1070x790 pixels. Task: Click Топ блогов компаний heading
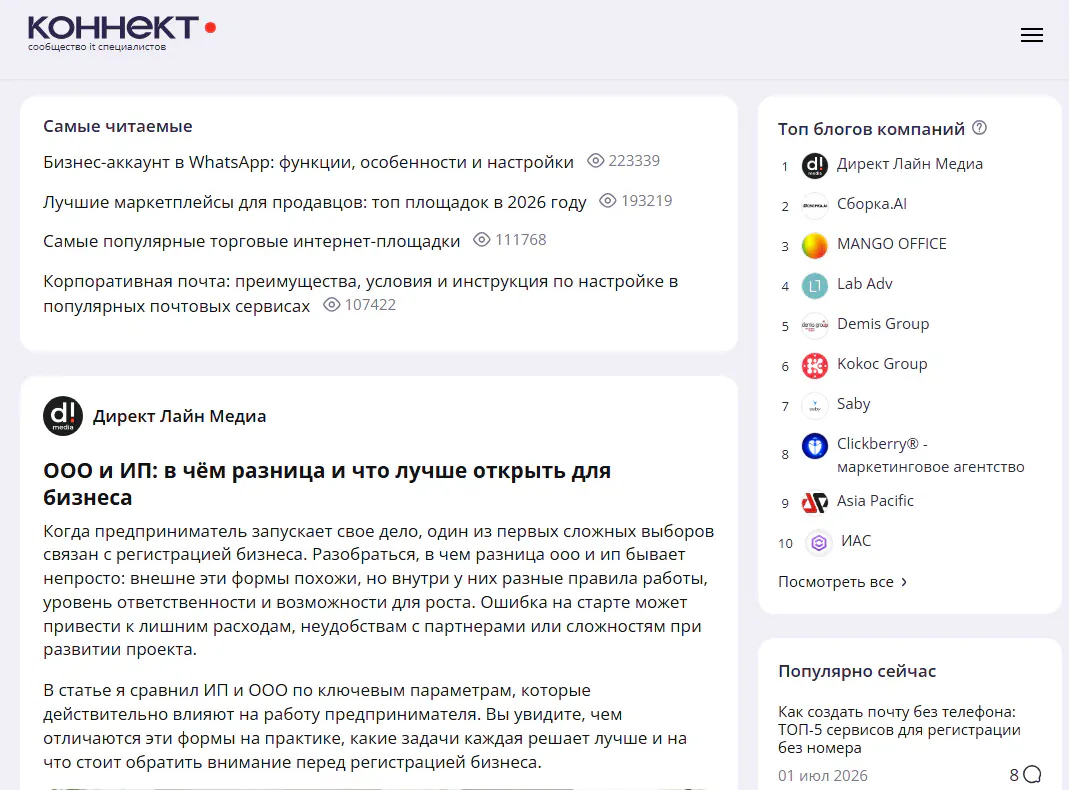(871, 129)
